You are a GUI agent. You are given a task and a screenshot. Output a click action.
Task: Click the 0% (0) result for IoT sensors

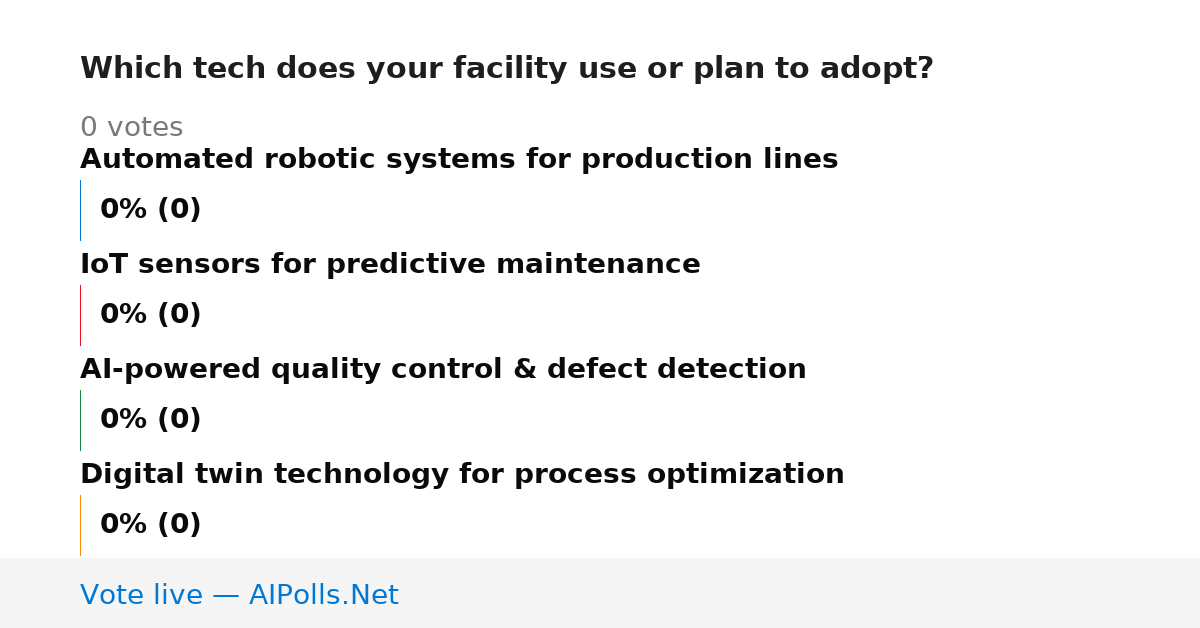click(x=150, y=315)
